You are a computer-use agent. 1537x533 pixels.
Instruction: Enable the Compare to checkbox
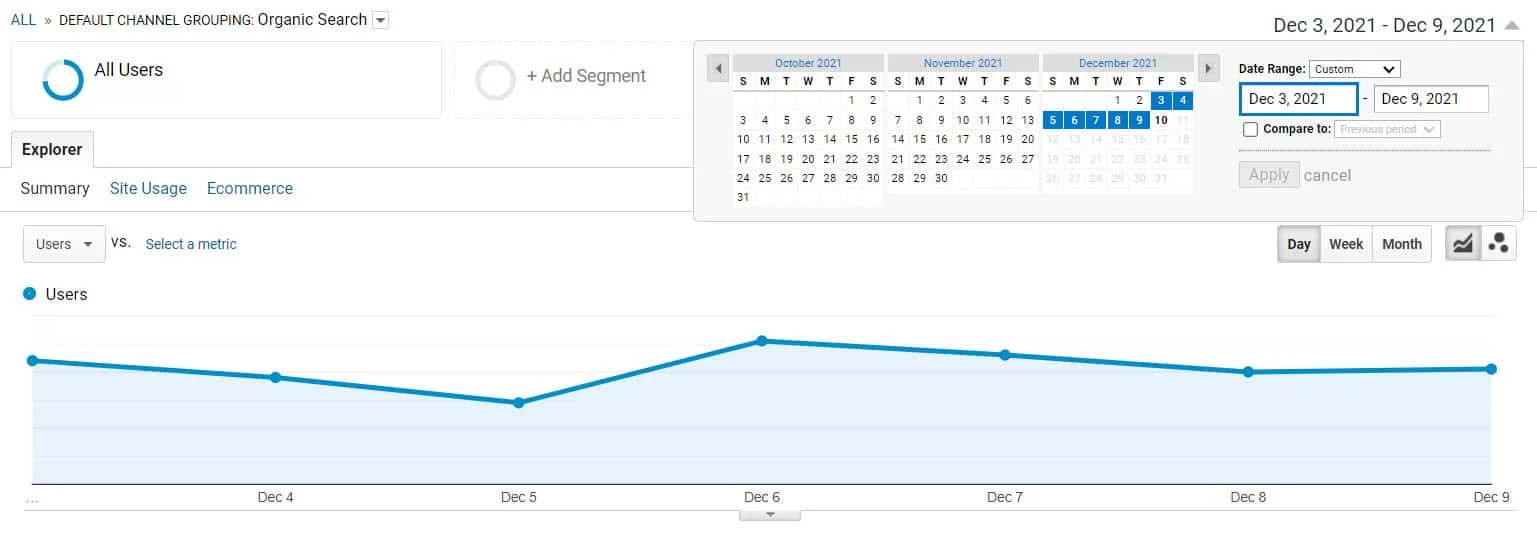(1250, 129)
